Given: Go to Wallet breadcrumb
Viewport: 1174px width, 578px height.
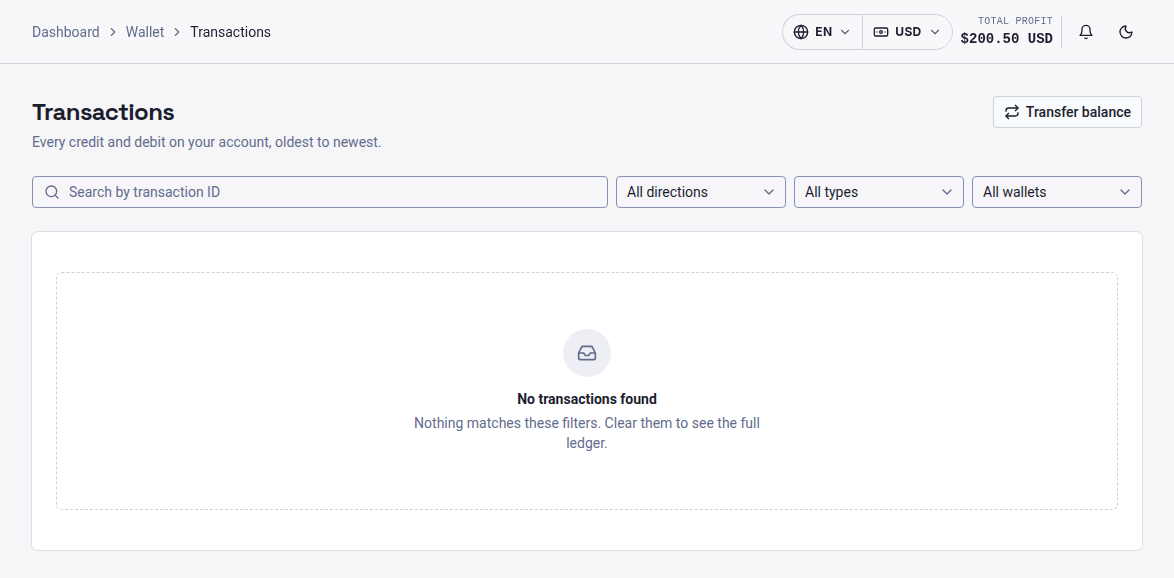Looking at the screenshot, I should click(x=145, y=32).
